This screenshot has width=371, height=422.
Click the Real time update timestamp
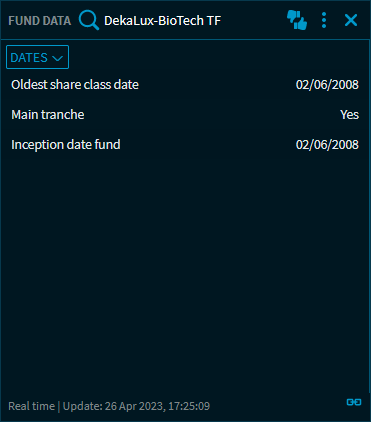[109, 406]
